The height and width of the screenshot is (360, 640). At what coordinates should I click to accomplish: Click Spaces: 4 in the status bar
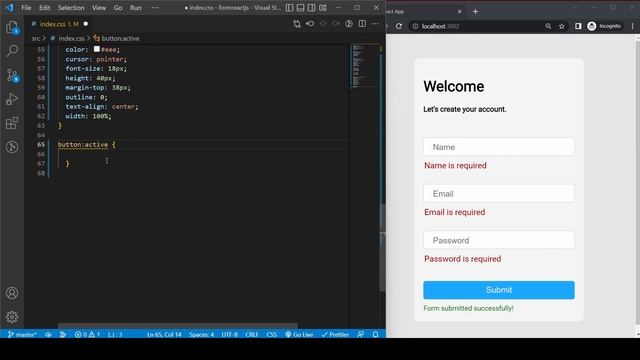tap(201, 334)
